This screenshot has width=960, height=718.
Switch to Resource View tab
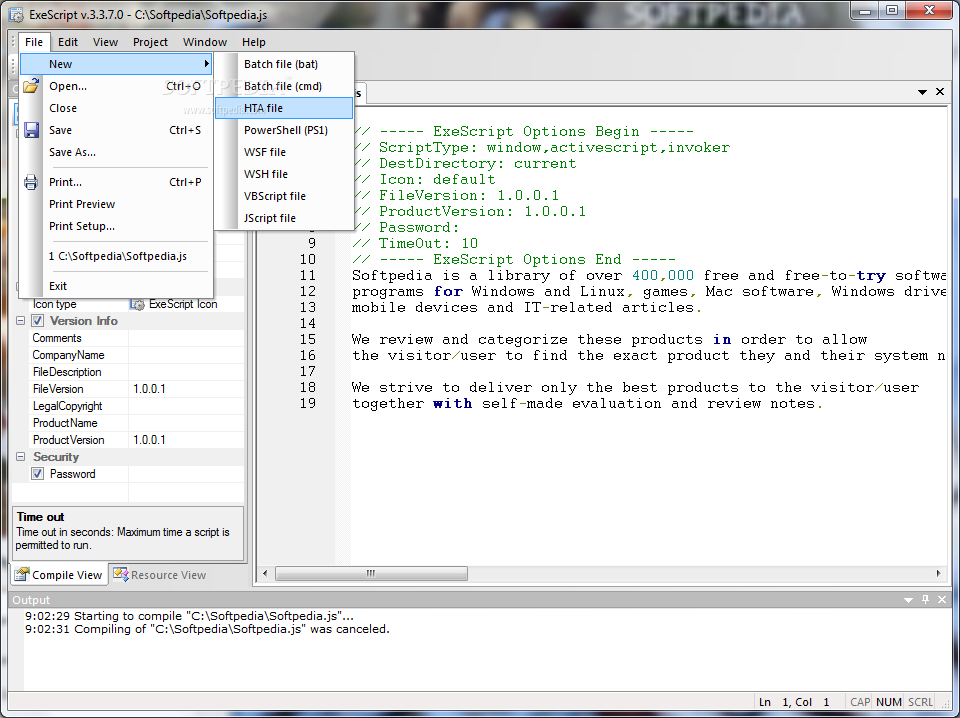point(160,575)
